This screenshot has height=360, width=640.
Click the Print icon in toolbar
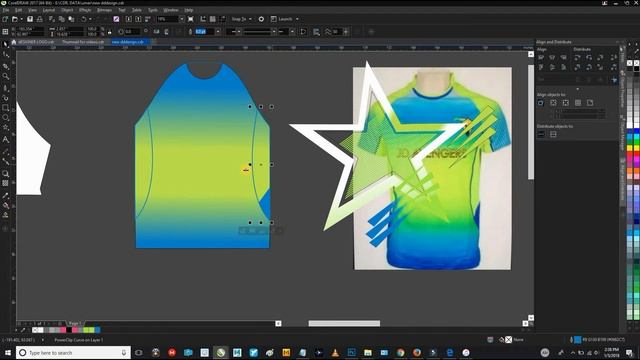pos(40,19)
